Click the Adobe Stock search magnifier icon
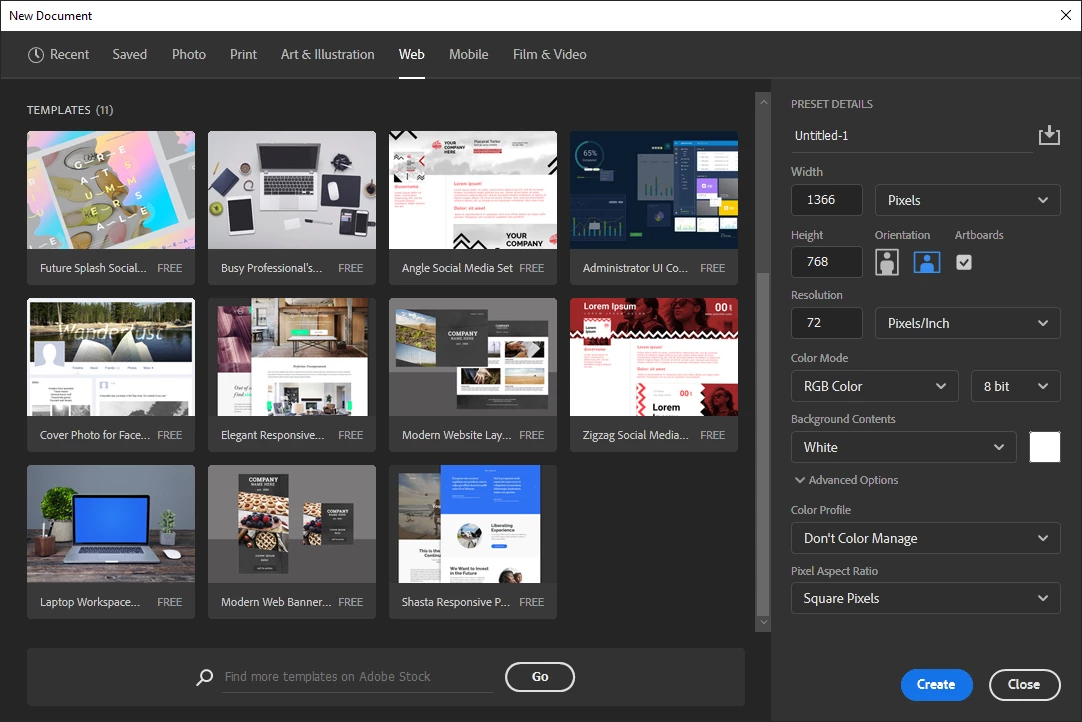The width and height of the screenshot is (1082, 722). point(204,677)
